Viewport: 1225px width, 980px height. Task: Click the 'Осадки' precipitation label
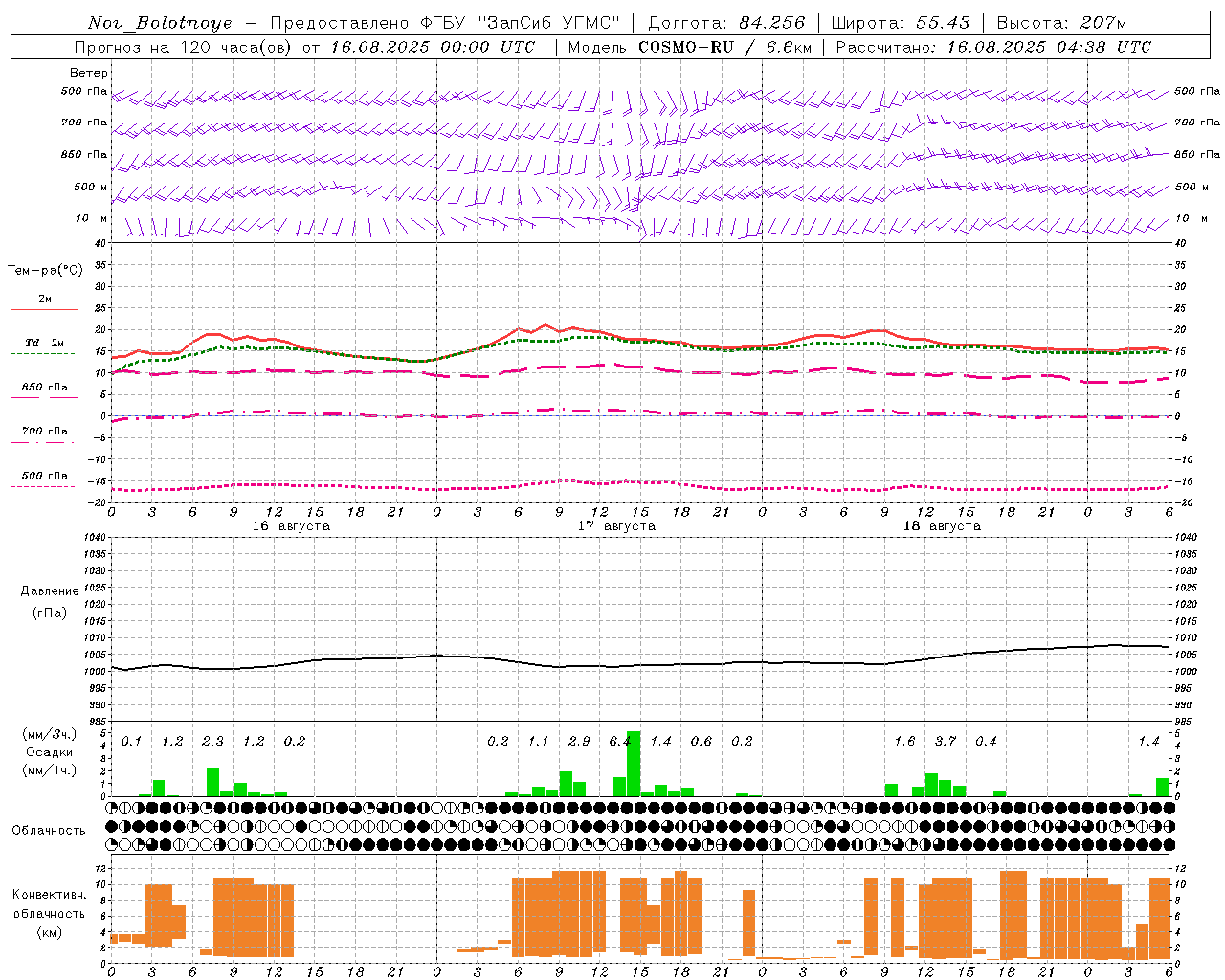click(49, 752)
